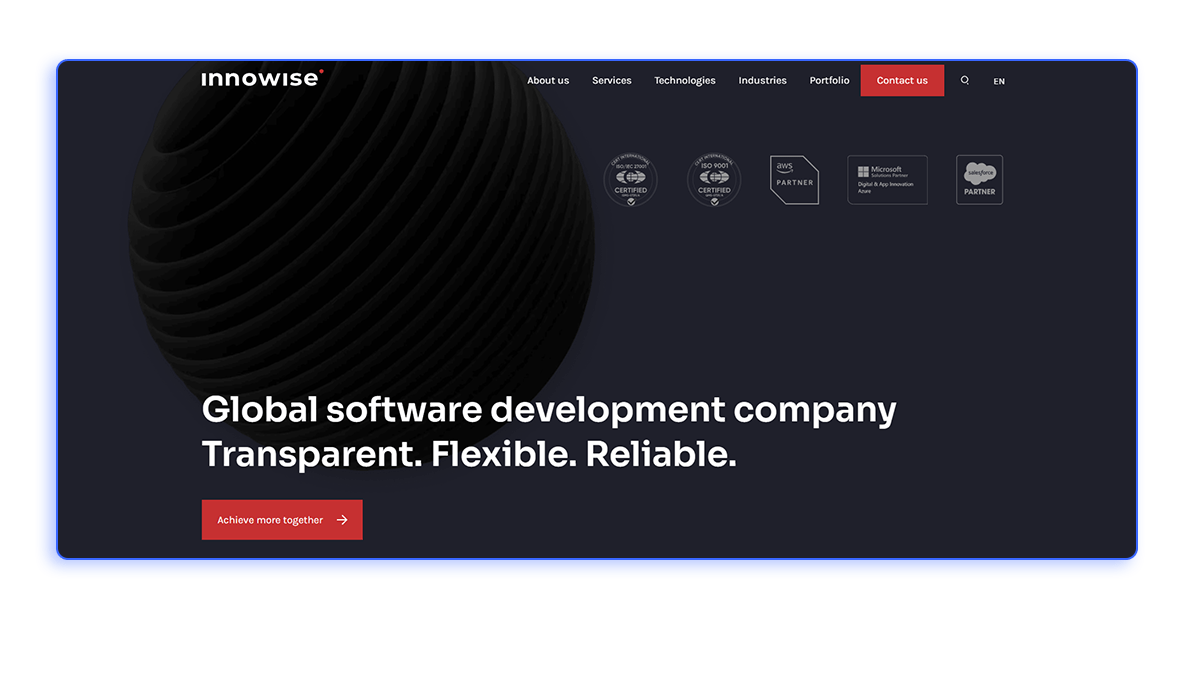Open the search magnifier icon
This screenshot has height=675, width=1200.
(x=965, y=80)
